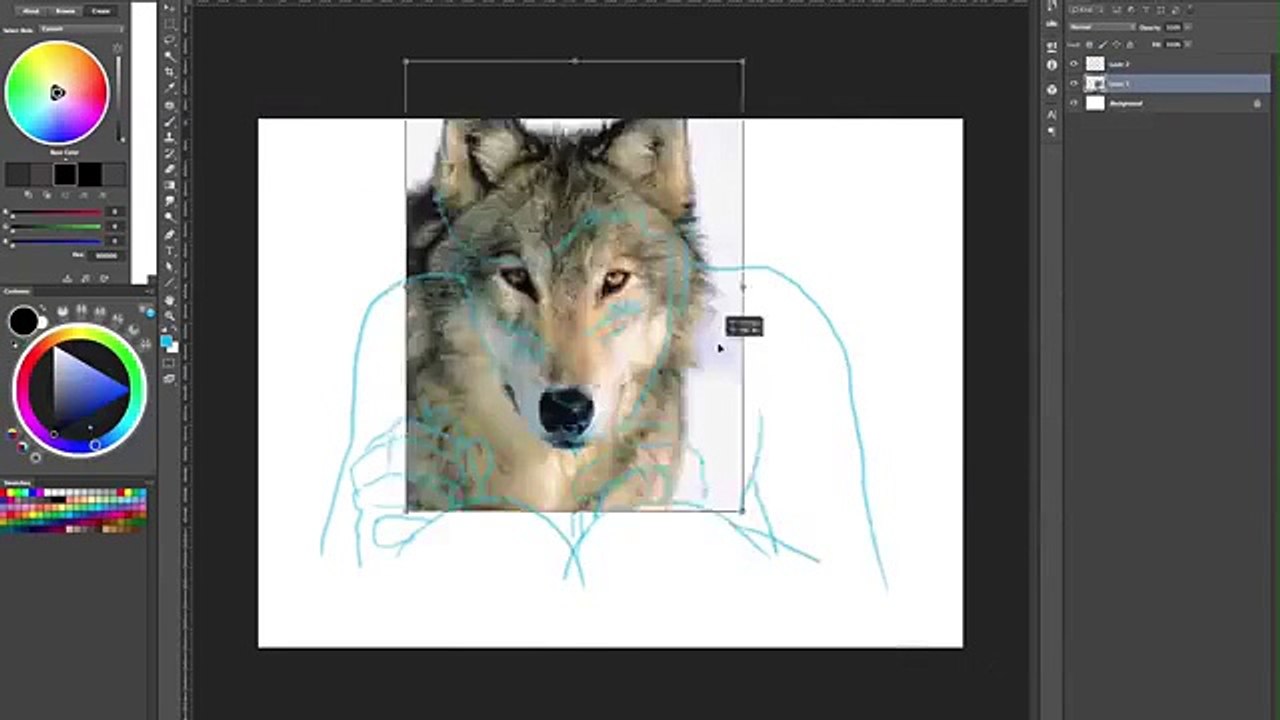Toggle type layer filter icon
The image size is (1280, 720).
pos(1146,10)
